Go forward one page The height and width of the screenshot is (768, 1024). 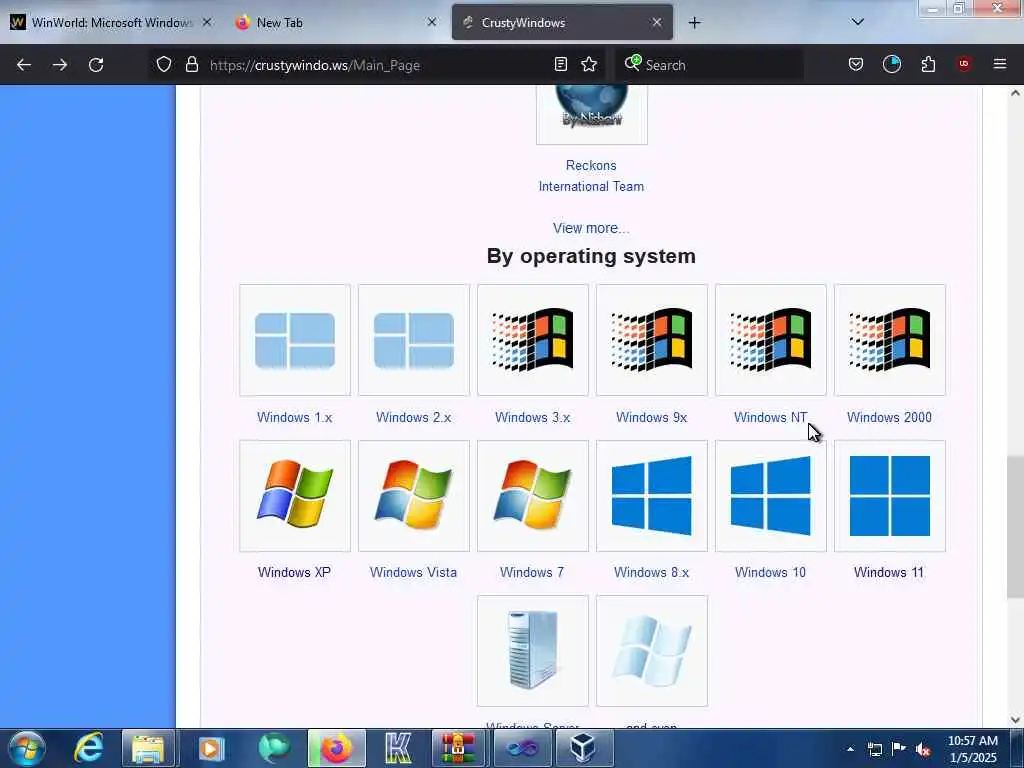tap(60, 65)
